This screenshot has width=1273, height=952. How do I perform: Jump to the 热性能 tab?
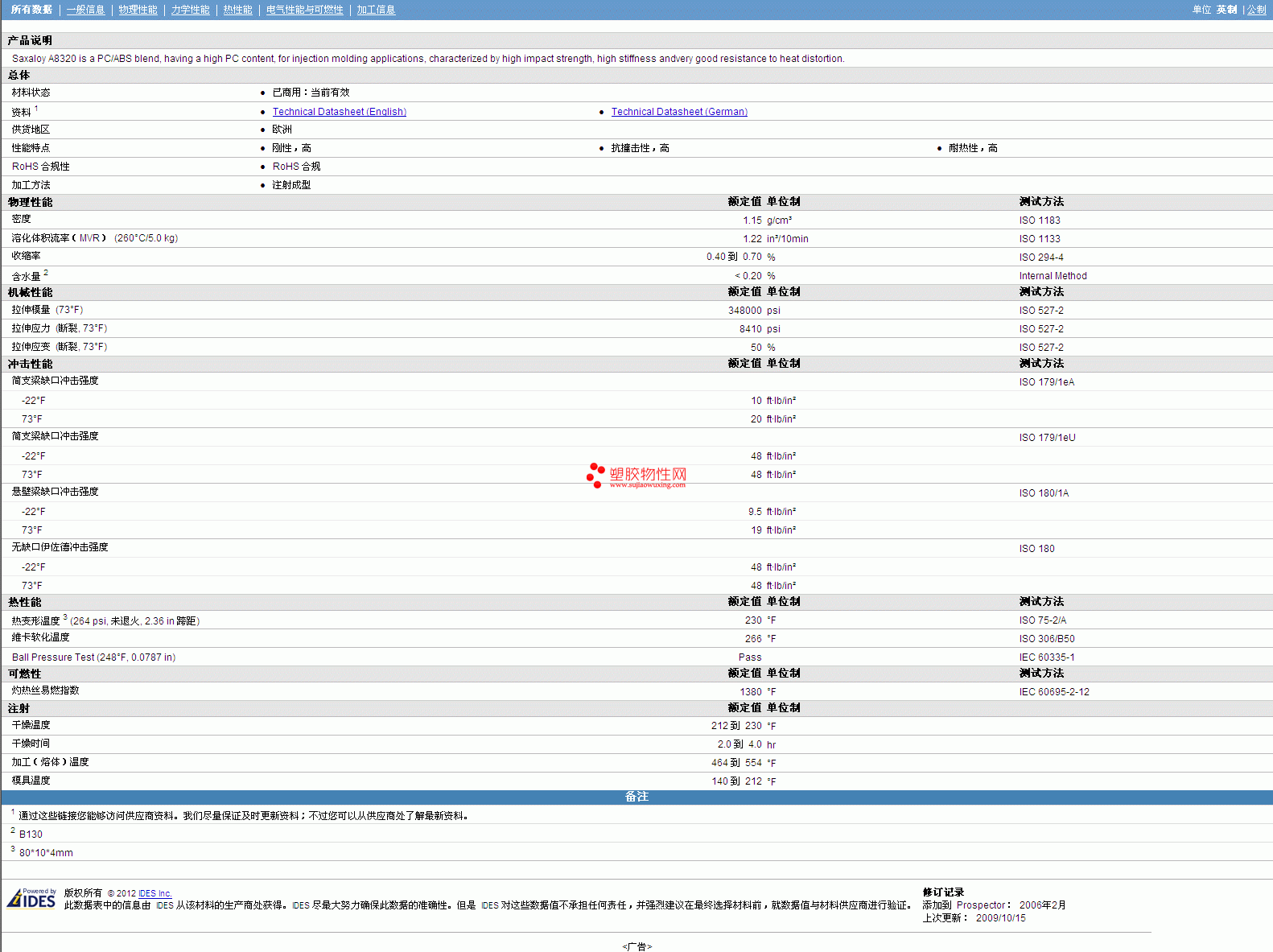pyautogui.click(x=237, y=10)
